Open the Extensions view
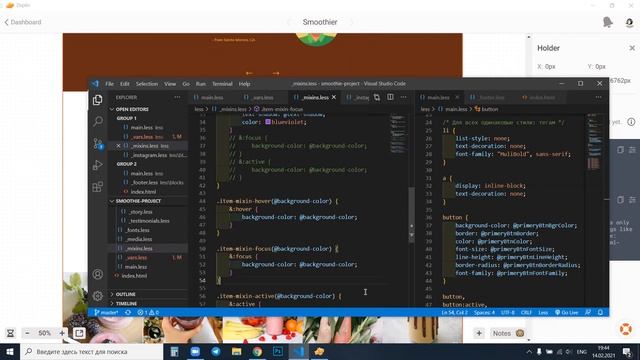The width and height of the screenshot is (640, 360). tap(98, 187)
